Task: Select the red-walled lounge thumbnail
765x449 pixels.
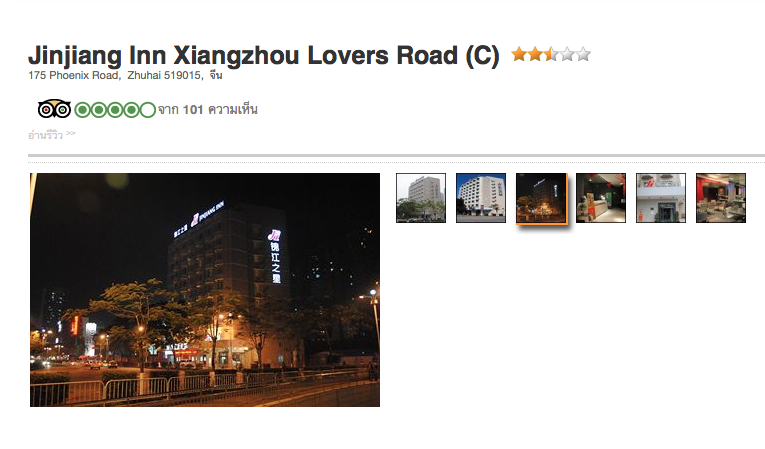Action: [x=721, y=198]
